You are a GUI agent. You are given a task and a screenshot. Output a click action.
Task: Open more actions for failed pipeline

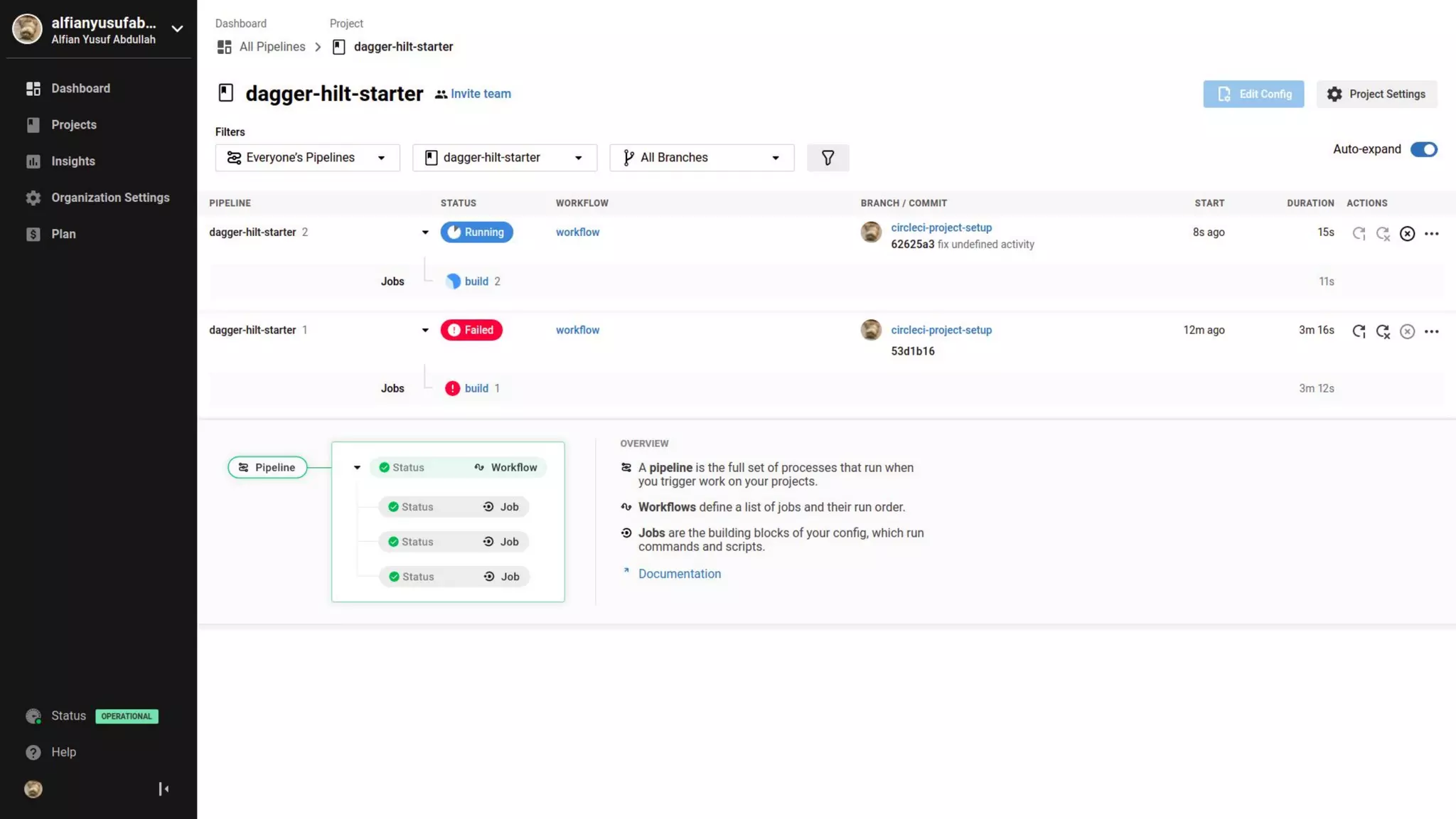1432,331
